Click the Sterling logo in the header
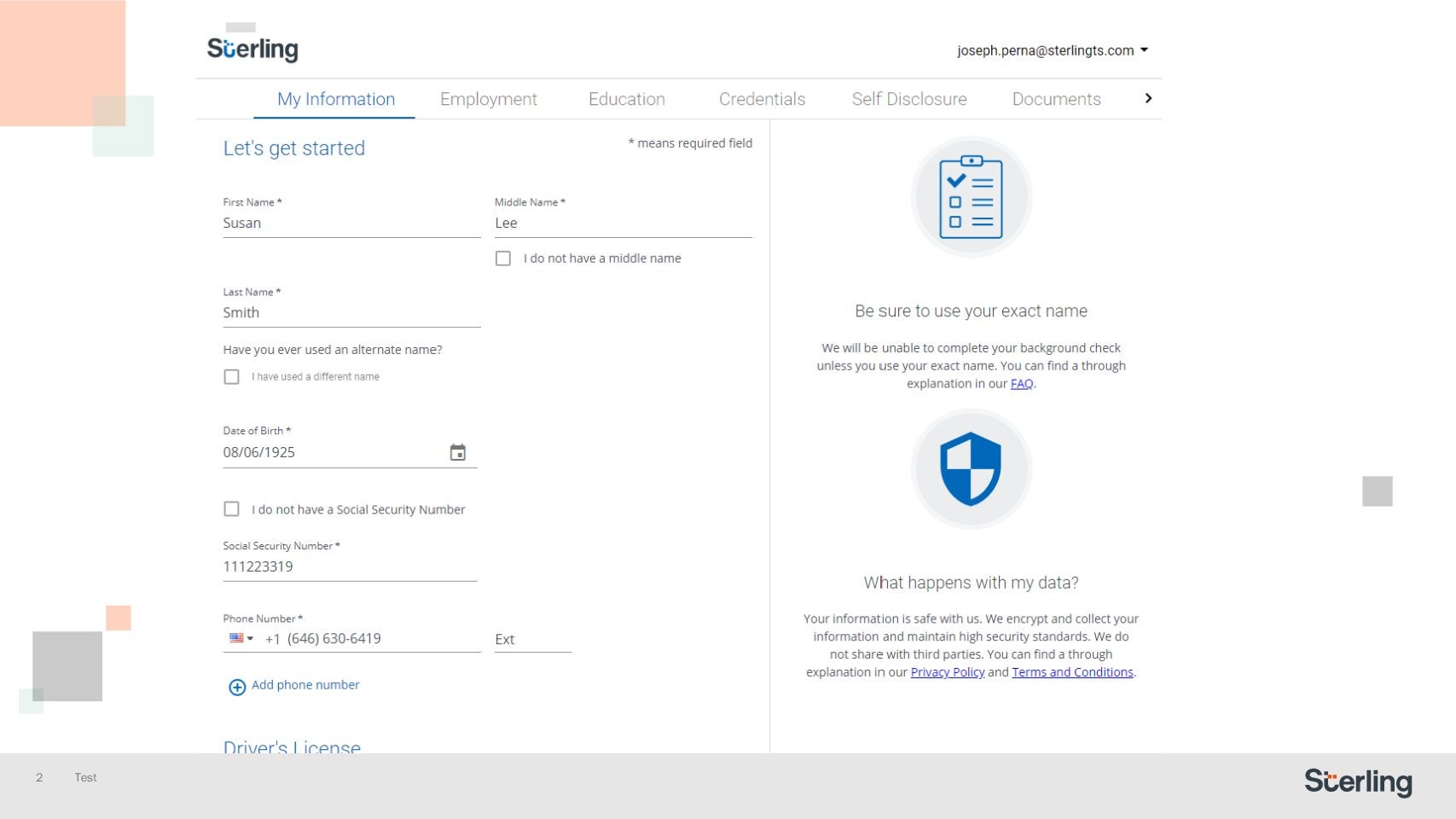 [252, 49]
